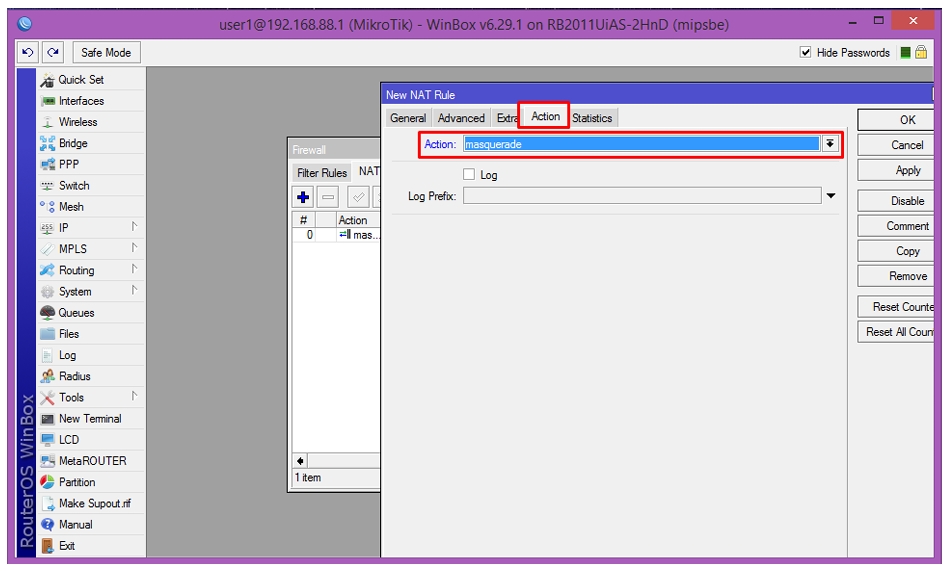Select the Action tab
This screenshot has width=949, height=571.
[545, 116]
